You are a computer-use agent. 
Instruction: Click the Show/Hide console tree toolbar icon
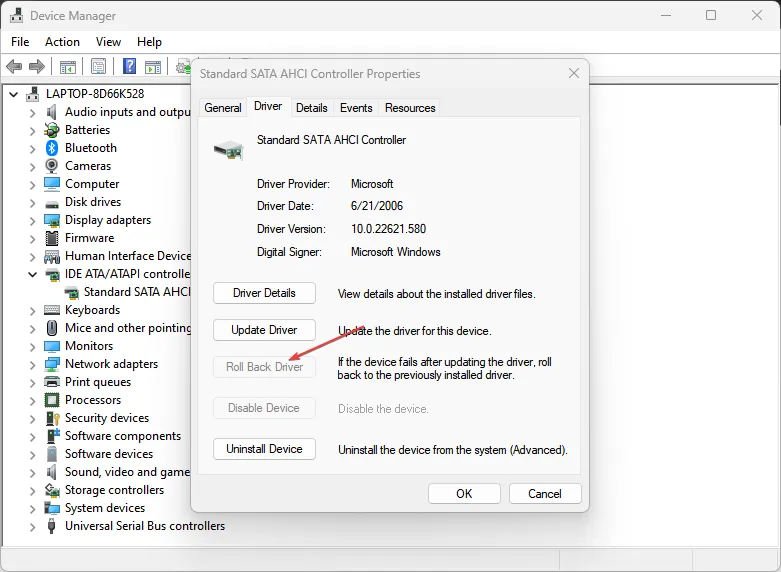click(x=68, y=66)
